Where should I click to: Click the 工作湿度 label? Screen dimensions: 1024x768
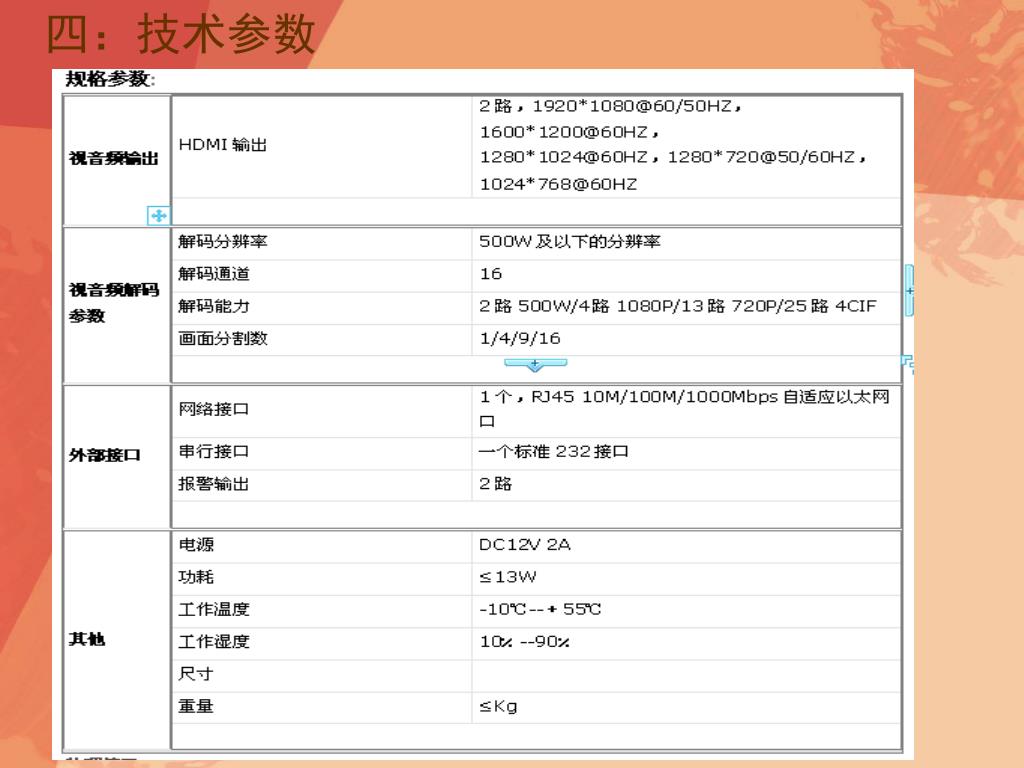(214, 641)
